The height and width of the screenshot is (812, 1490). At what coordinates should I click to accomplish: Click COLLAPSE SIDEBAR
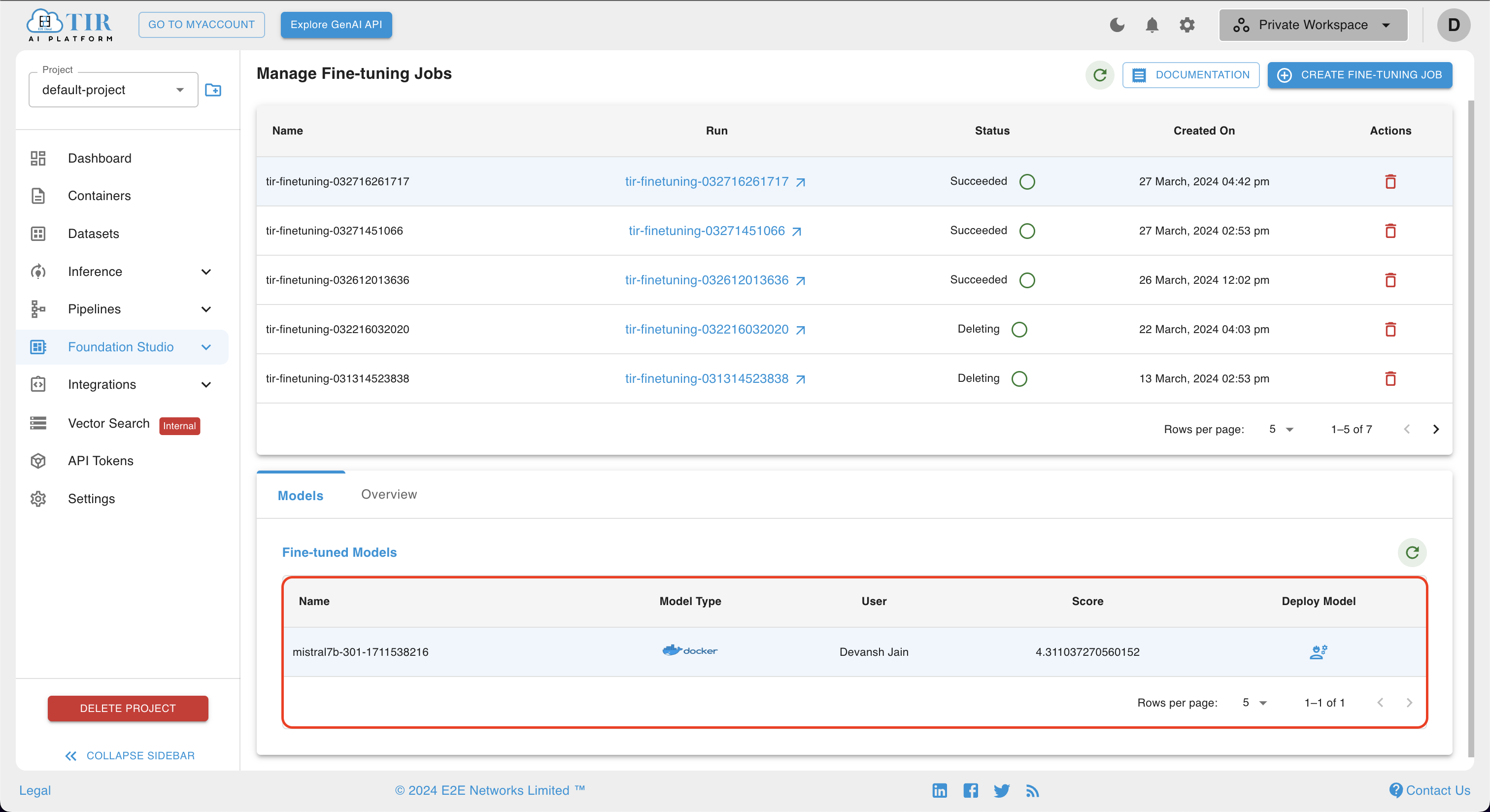point(130,756)
